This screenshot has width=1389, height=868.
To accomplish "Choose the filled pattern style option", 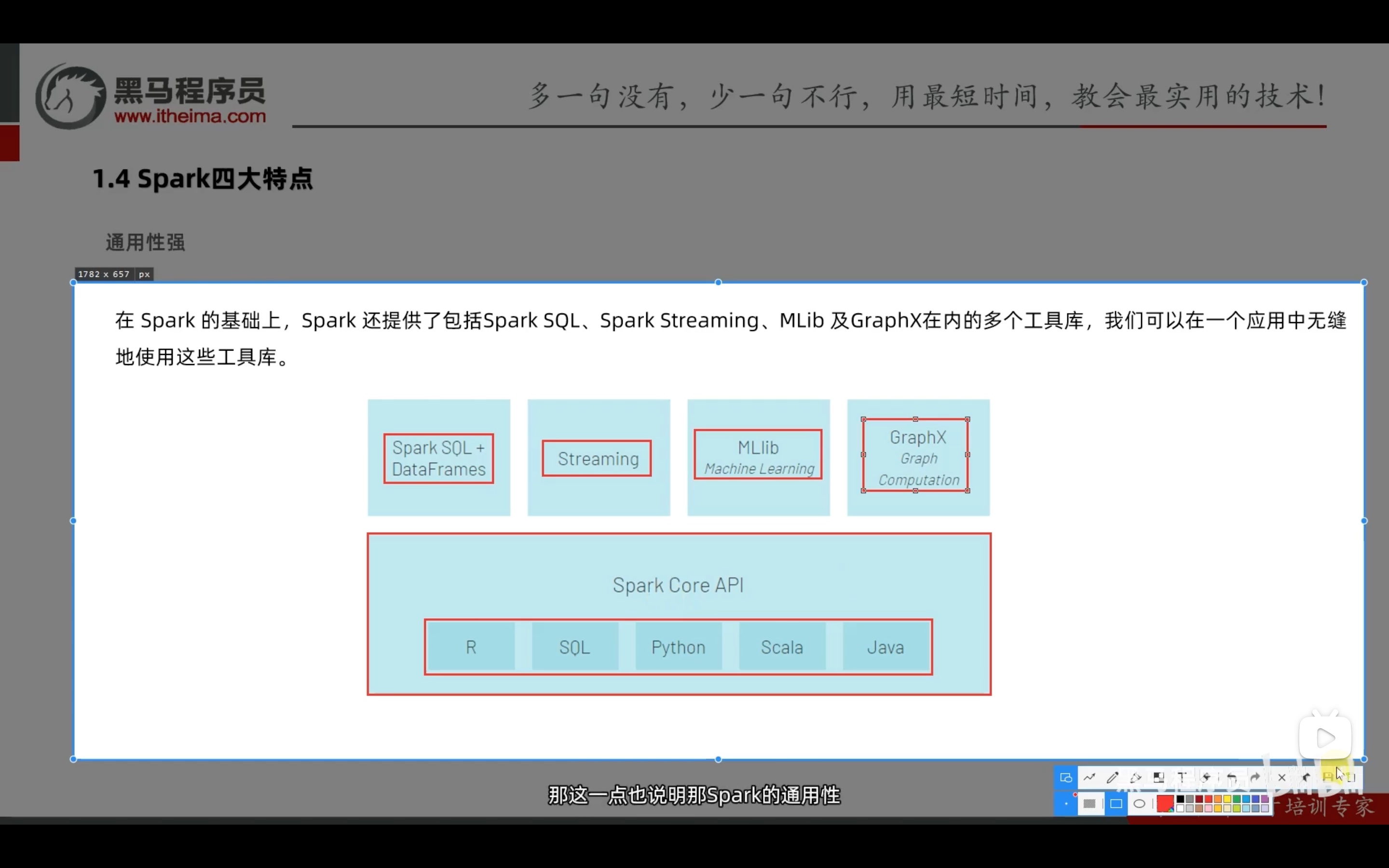I will point(1090,804).
